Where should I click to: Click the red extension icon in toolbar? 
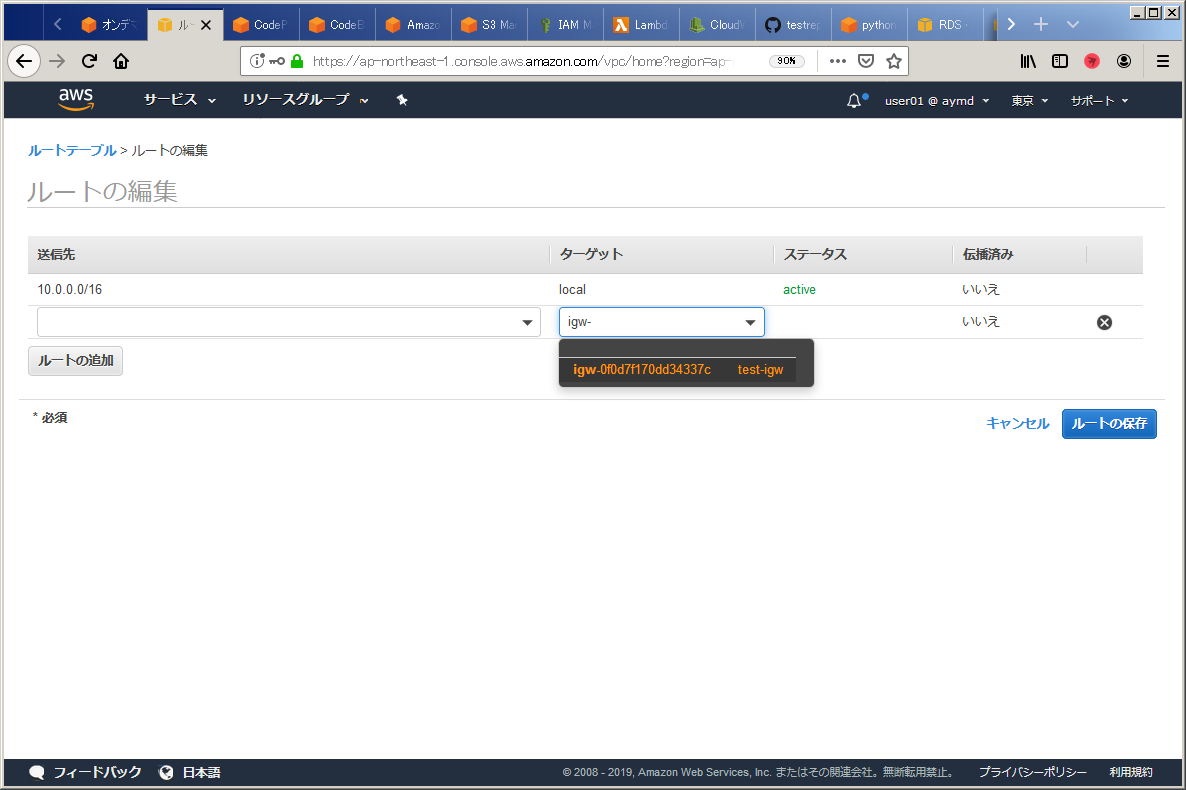[x=1091, y=61]
